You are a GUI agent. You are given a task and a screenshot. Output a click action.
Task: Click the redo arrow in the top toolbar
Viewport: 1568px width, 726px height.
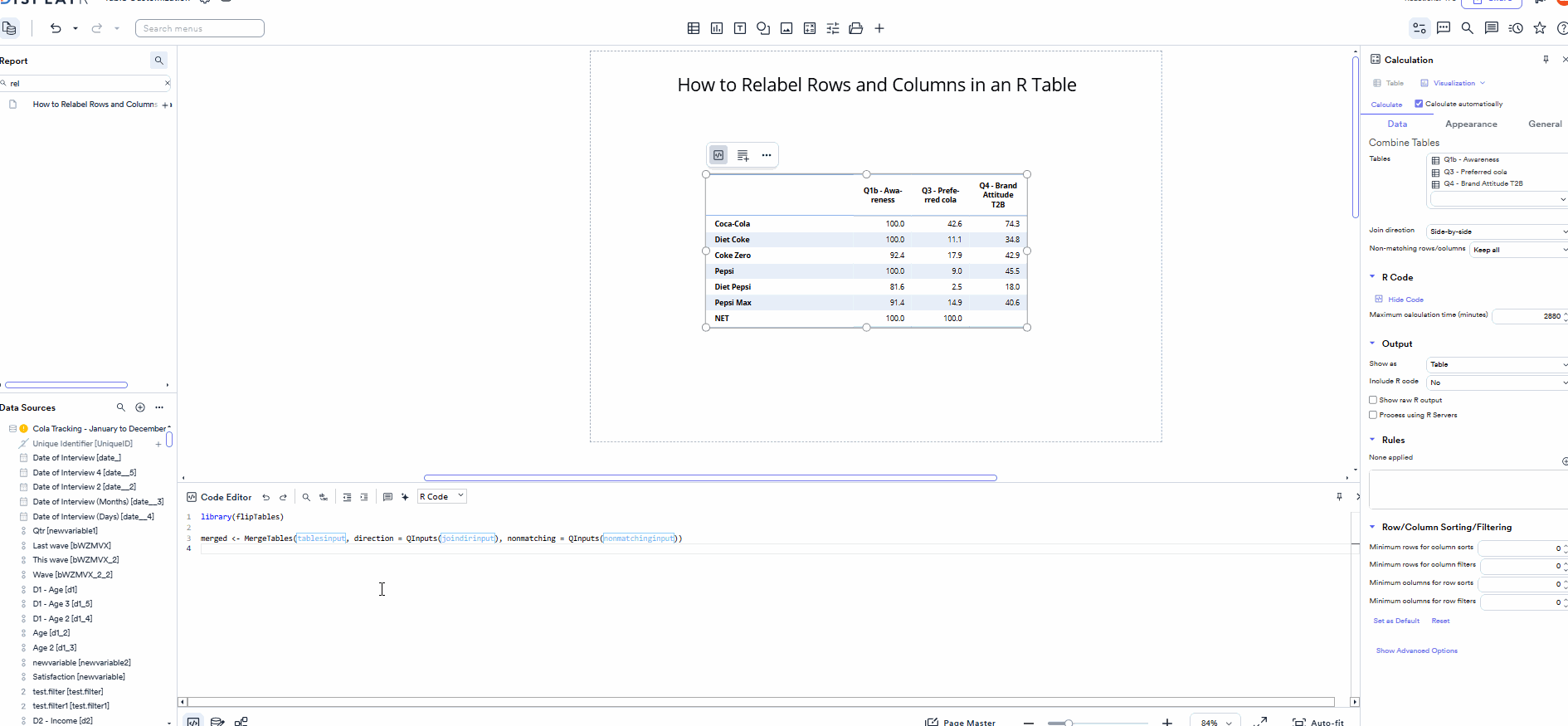click(96, 28)
